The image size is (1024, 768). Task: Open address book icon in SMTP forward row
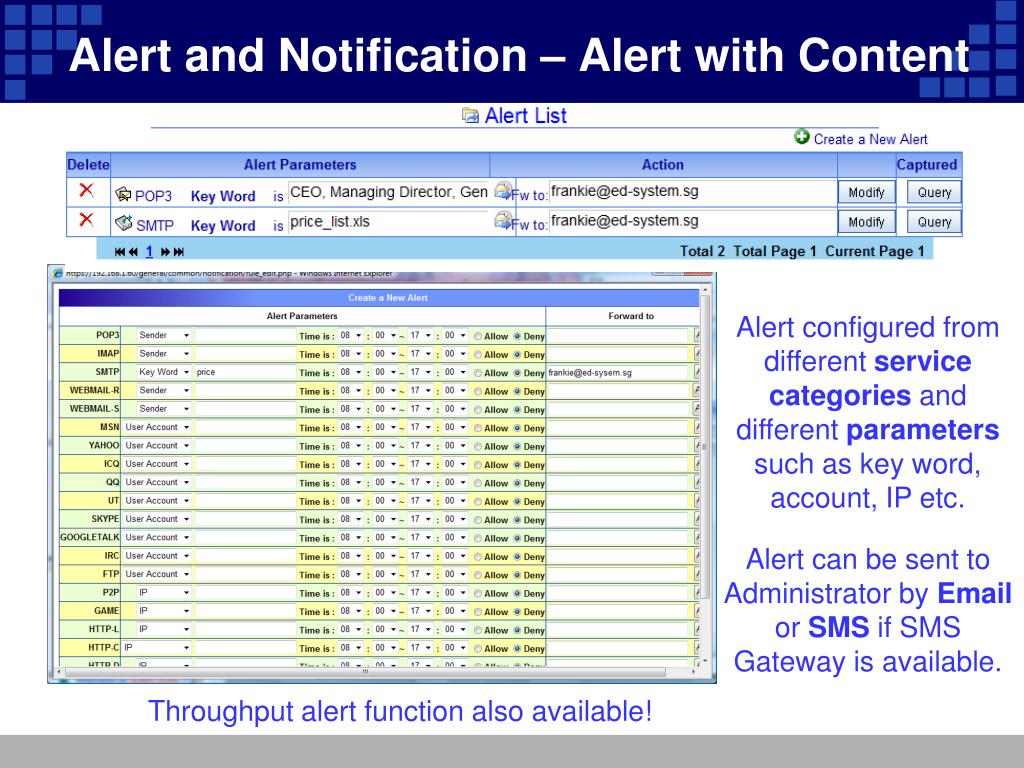point(697,372)
